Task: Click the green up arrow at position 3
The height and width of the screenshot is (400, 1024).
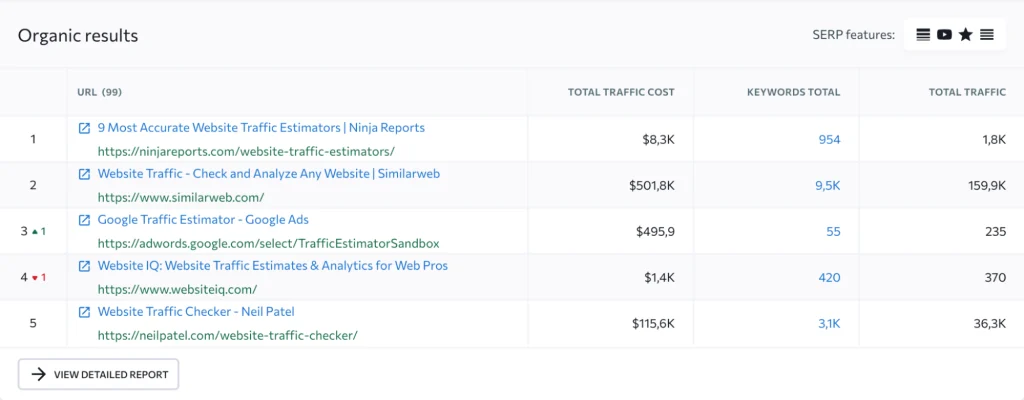Action: [x=35, y=231]
